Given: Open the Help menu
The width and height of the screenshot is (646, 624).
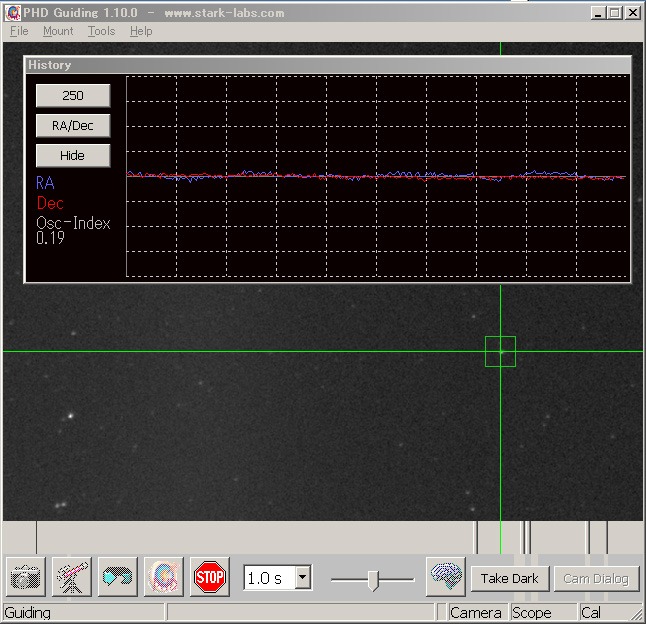Looking at the screenshot, I should pyautogui.click(x=141, y=31).
